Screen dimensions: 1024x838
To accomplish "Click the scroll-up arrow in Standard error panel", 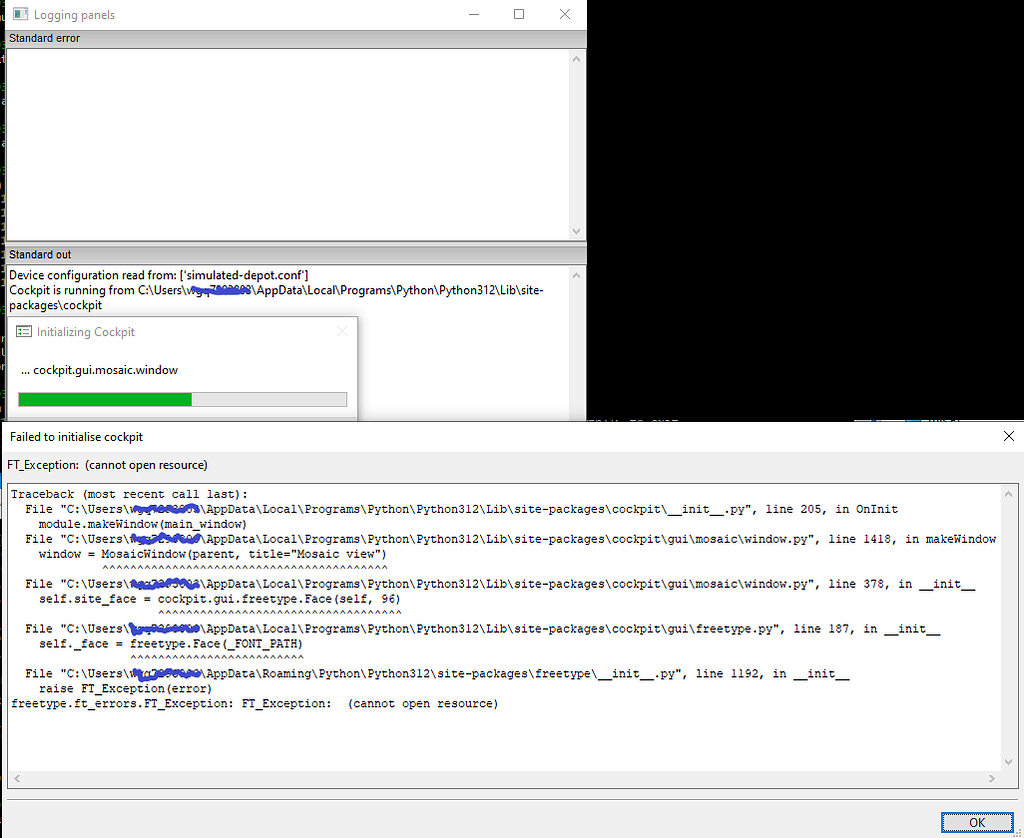I will click(x=576, y=57).
